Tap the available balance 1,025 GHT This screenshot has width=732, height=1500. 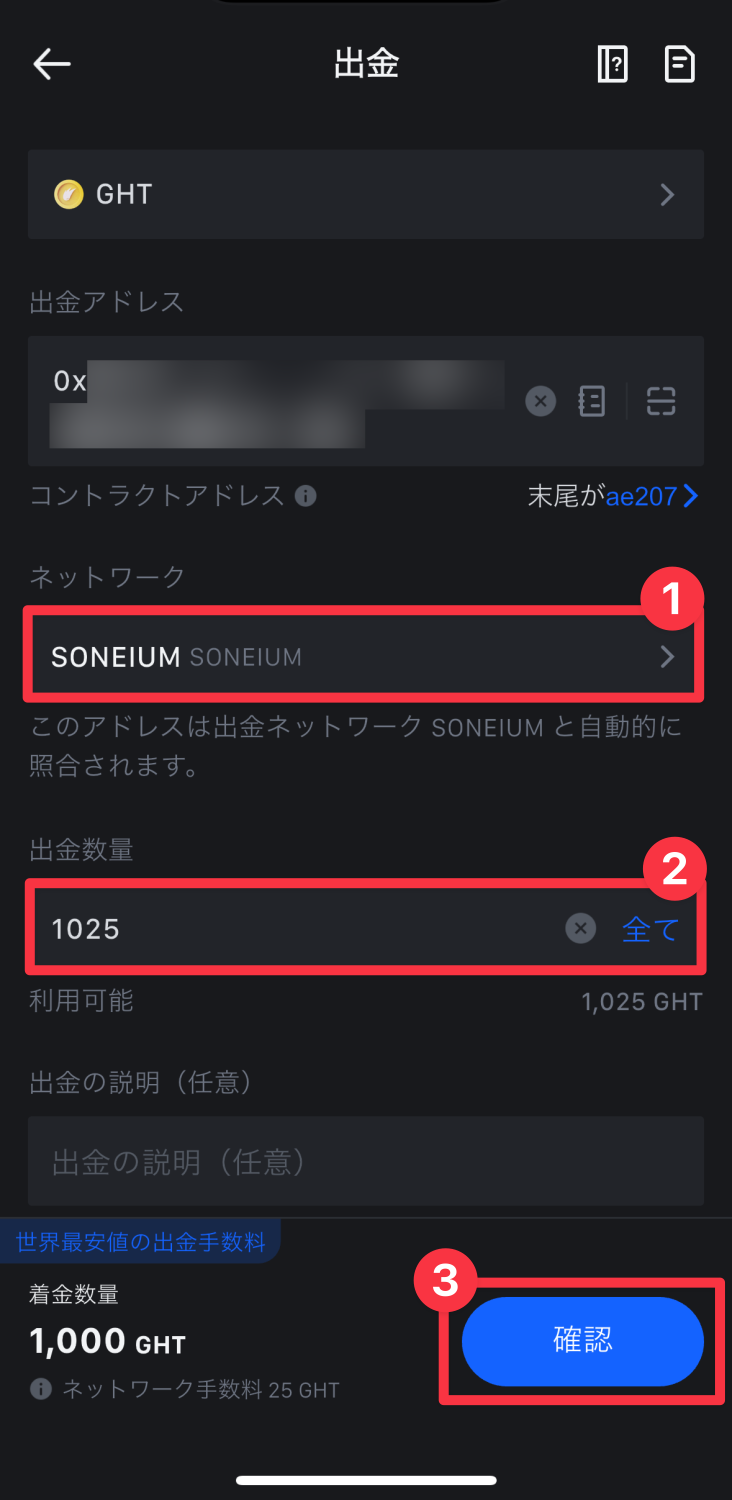tap(642, 1002)
